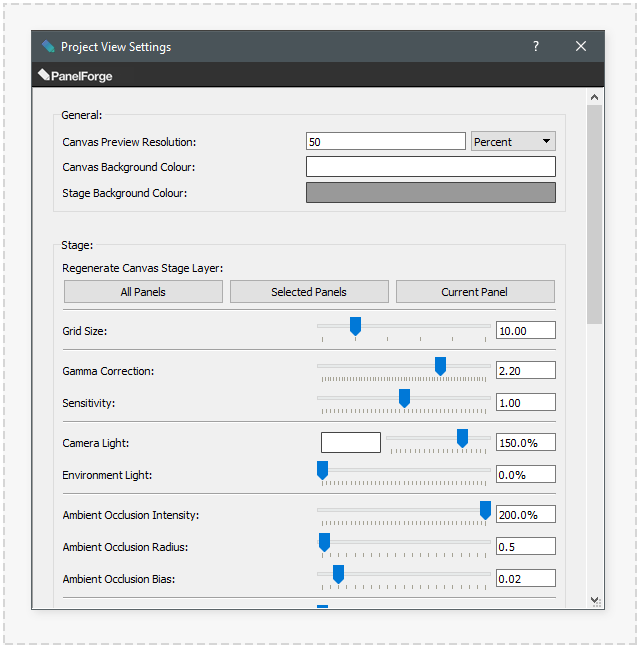Click the Ambient Occlusion Intensity value field
This screenshot has height=647, width=640.
[x=525, y=515]
